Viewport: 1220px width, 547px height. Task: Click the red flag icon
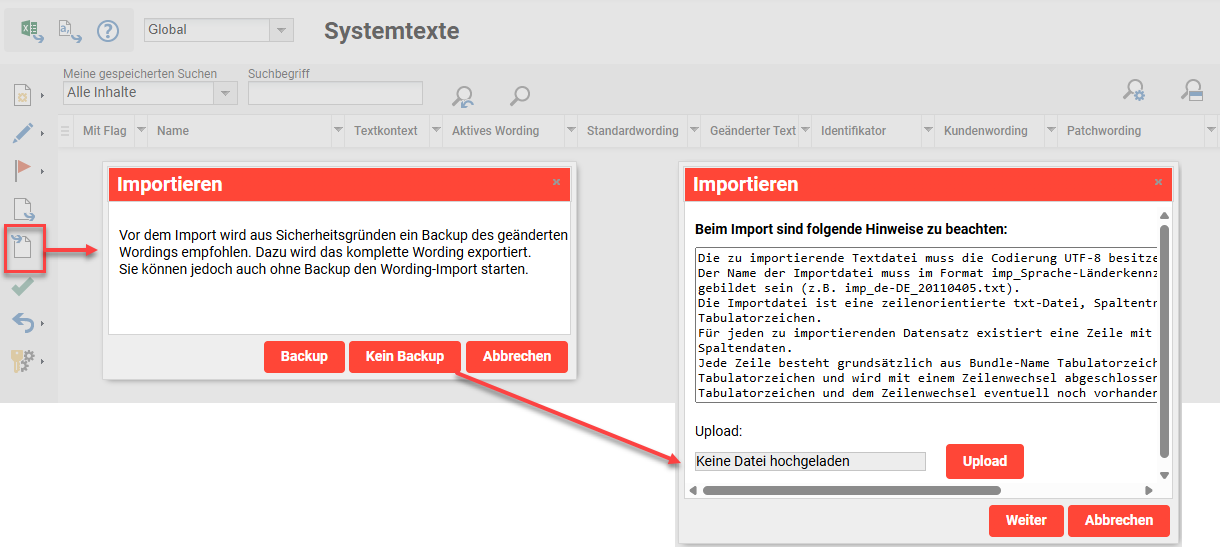pos(23,170)
